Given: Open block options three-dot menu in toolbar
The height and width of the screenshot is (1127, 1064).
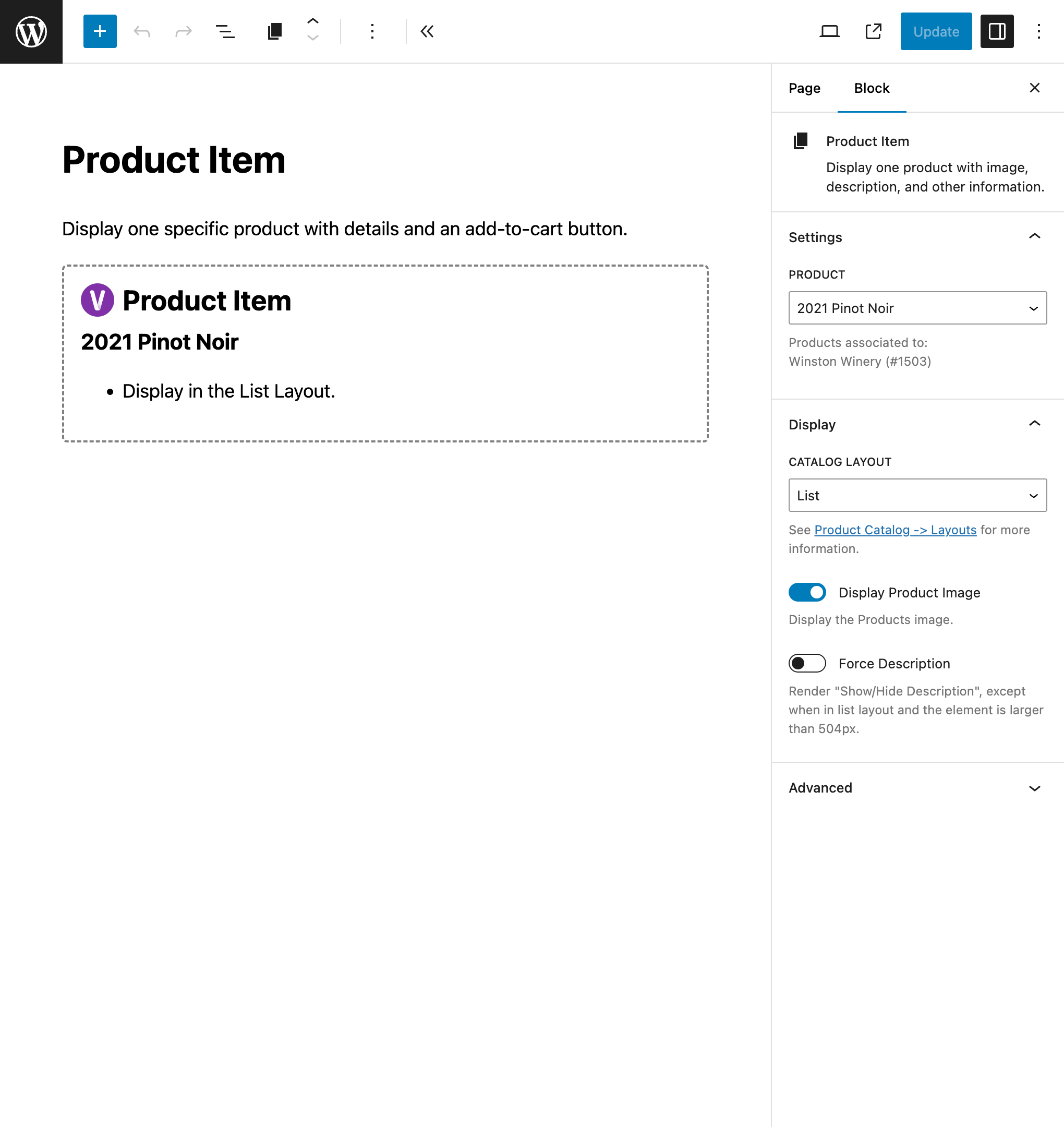Looking at the screenshot, I should pyautogui.click(x=372, y=31).
